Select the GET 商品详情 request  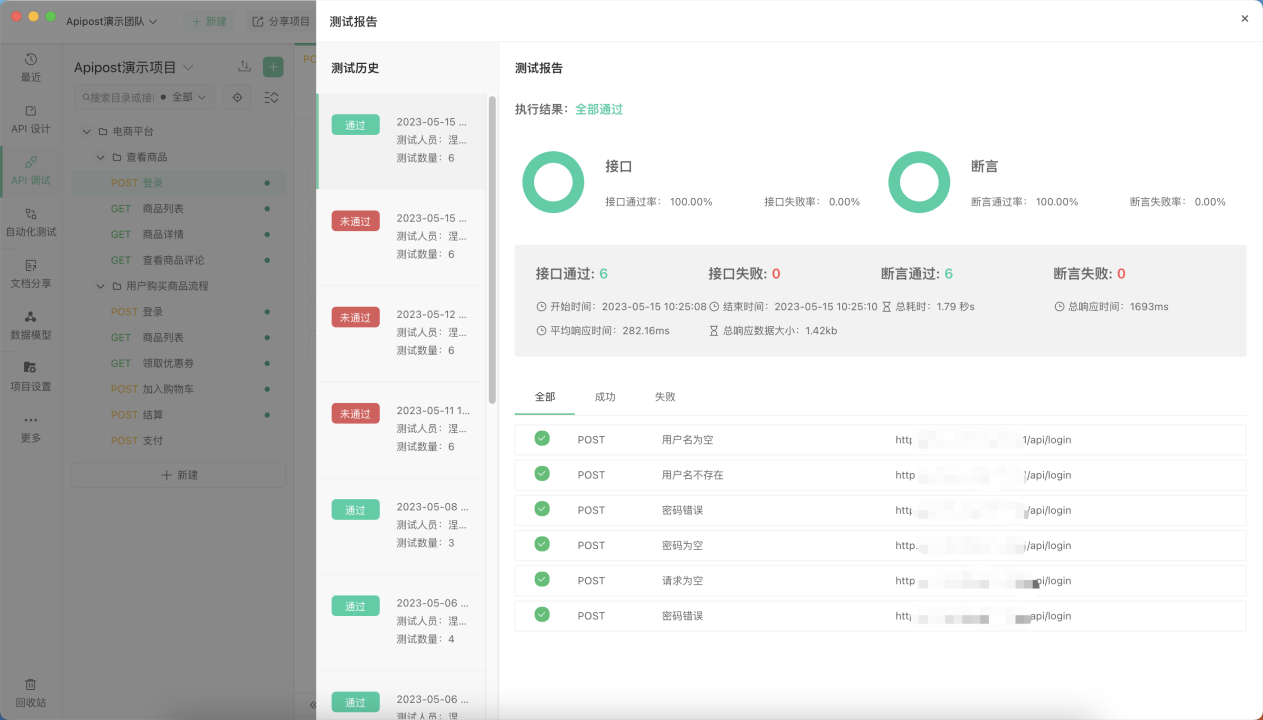[x=179, y=234]
